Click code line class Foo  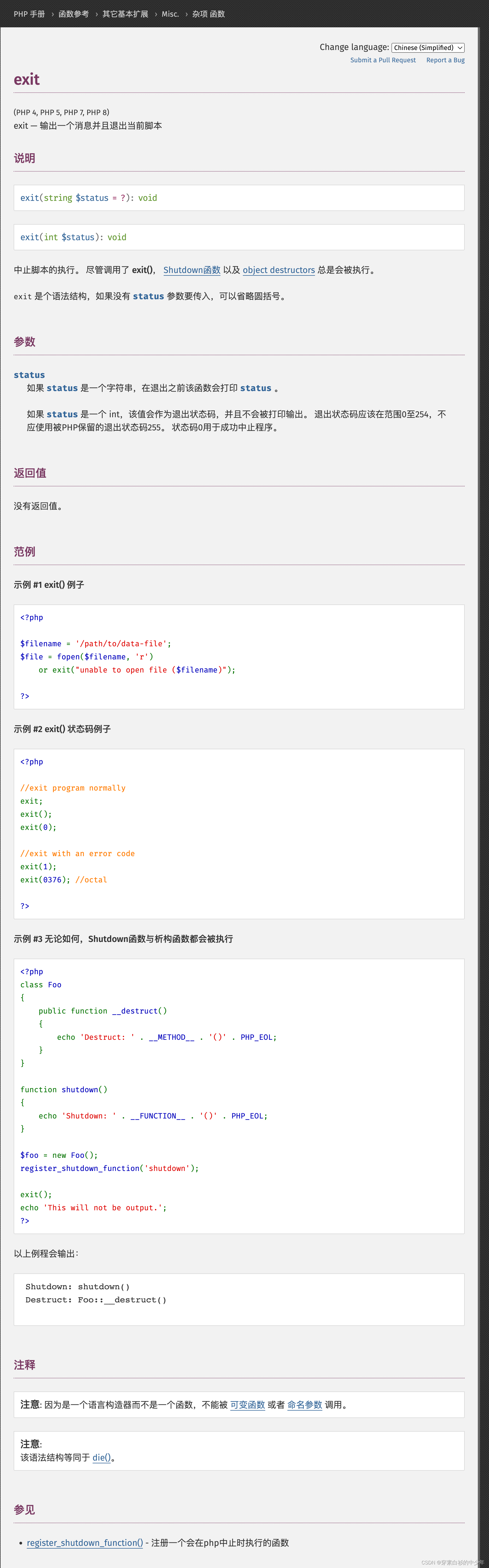[41, 985]
